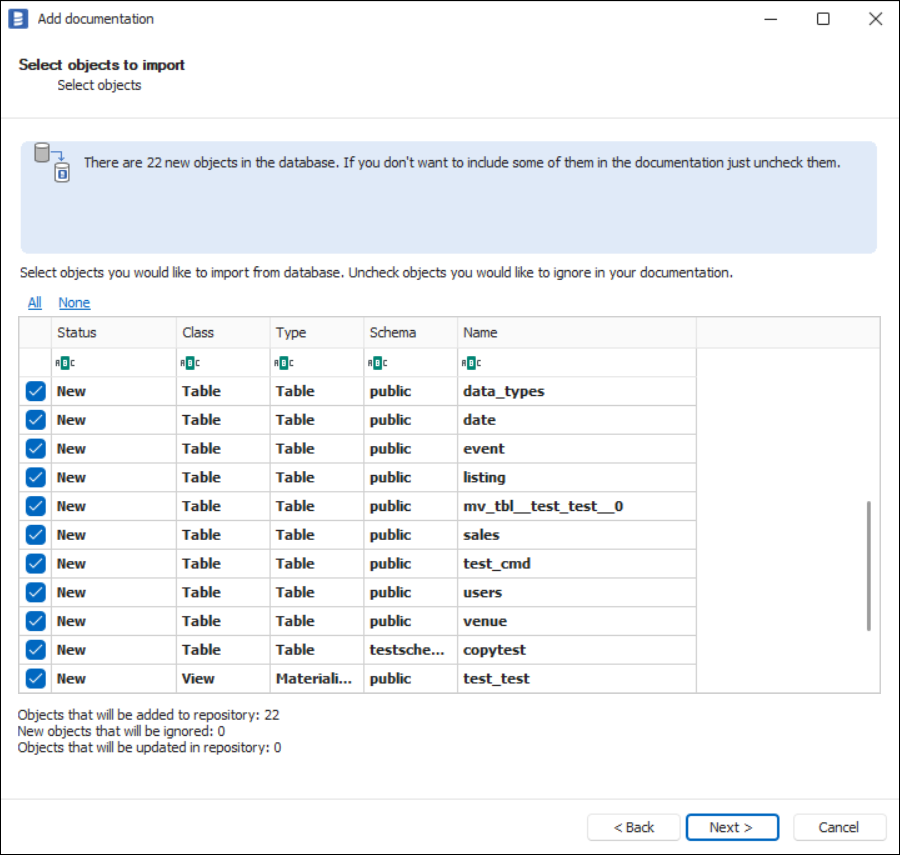Image resolution: width=900 pixels, height=855 pixels.
Task: Sort by the Status column header
Action: click(114, 332)
